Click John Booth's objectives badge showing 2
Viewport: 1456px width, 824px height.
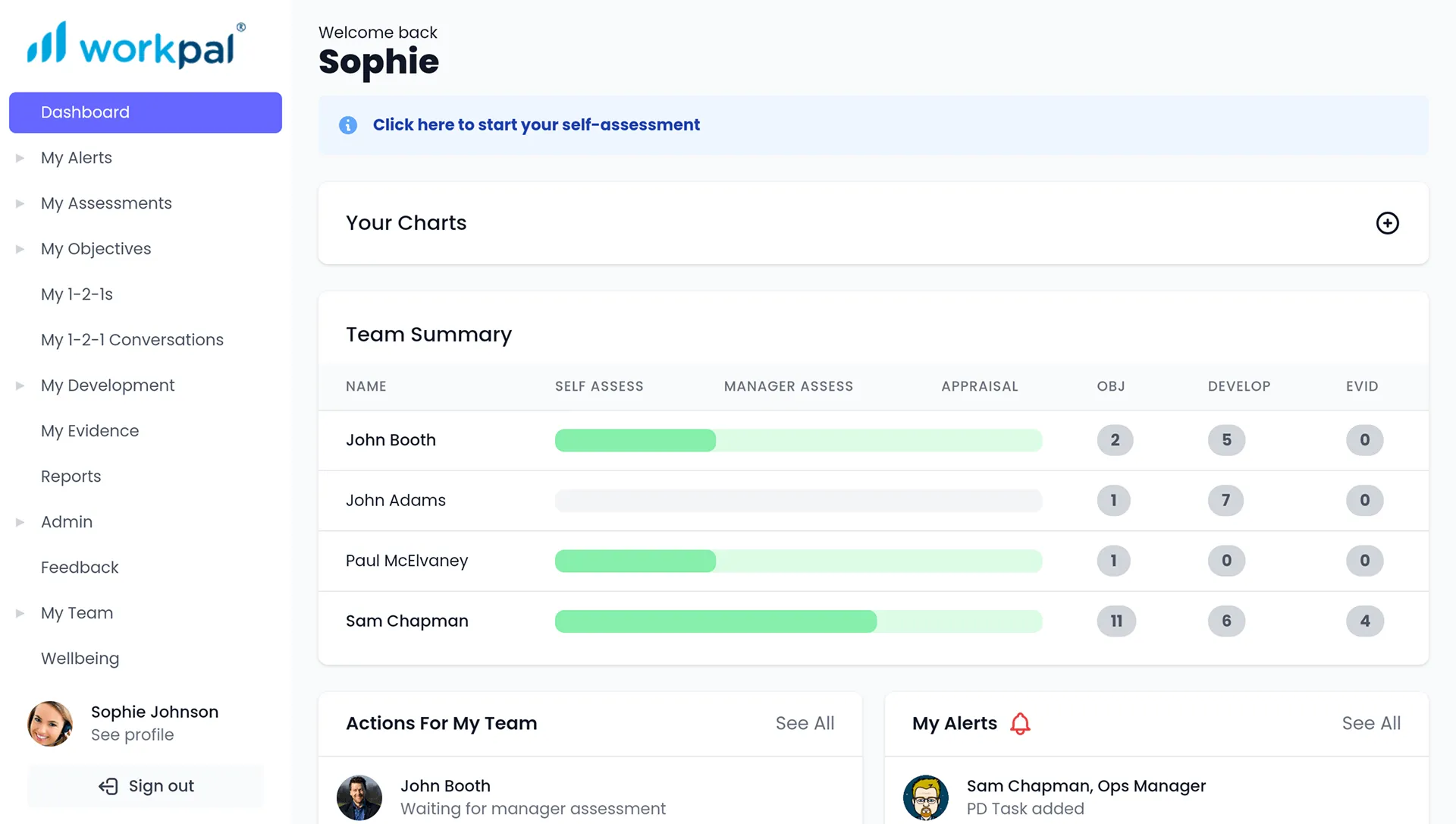coord(1115,440)
